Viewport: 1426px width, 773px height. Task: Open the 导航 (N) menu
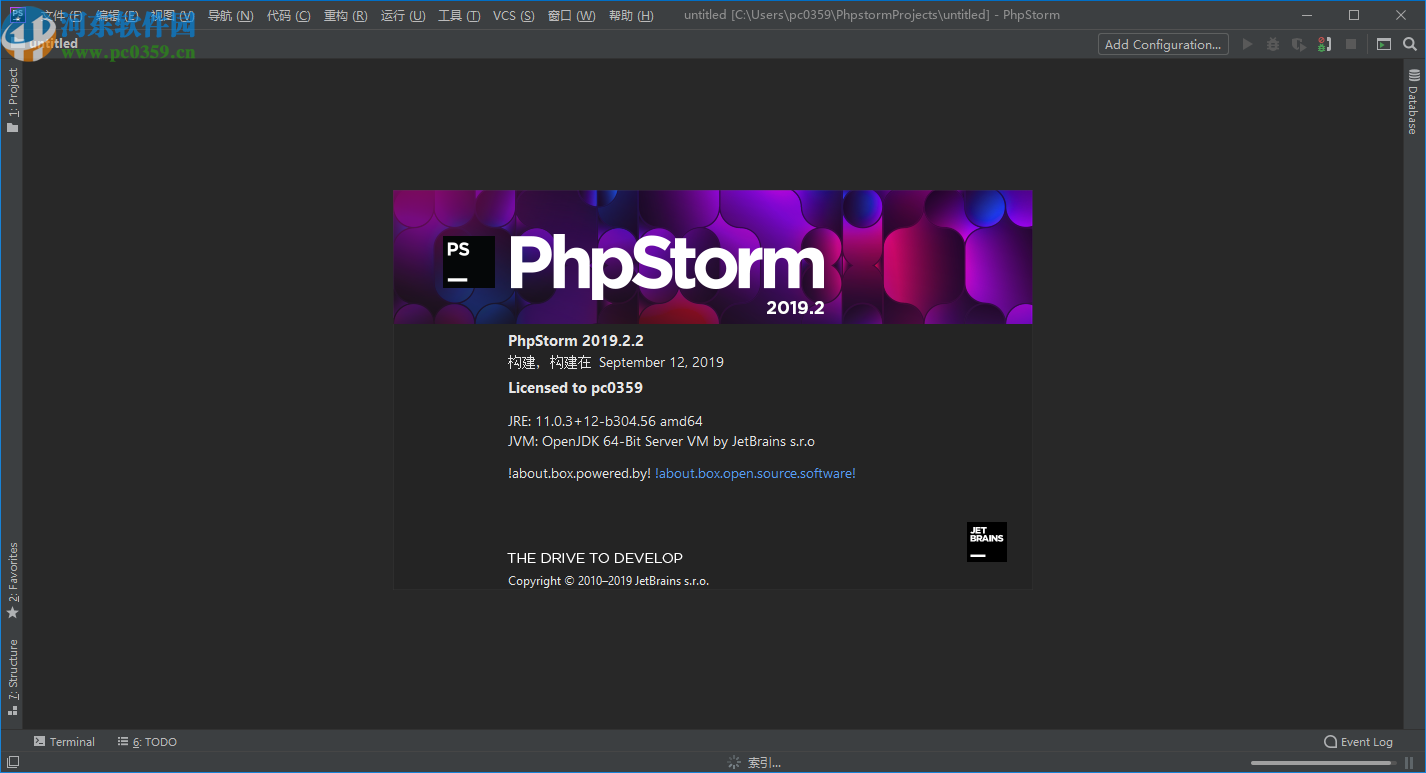coord(230,15)
